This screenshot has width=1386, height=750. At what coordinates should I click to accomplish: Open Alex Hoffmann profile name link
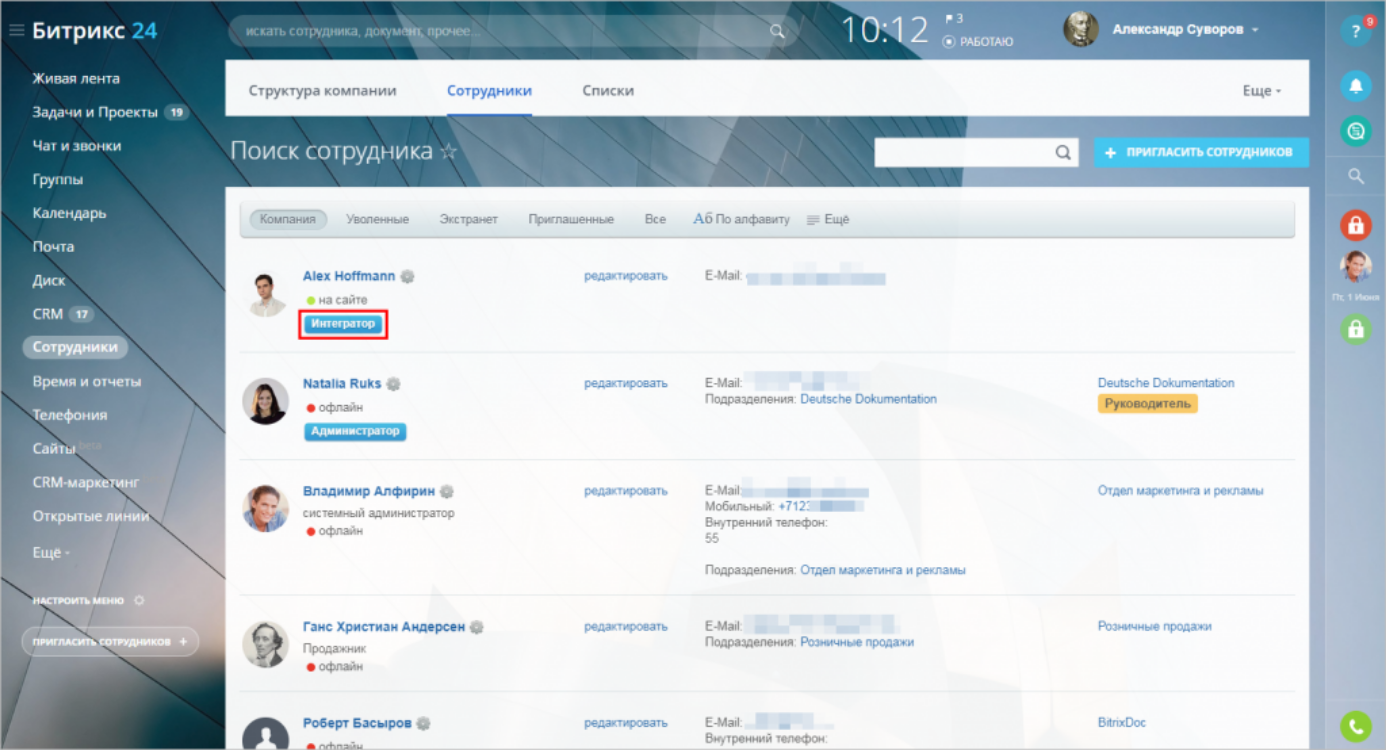coord(349,276)
